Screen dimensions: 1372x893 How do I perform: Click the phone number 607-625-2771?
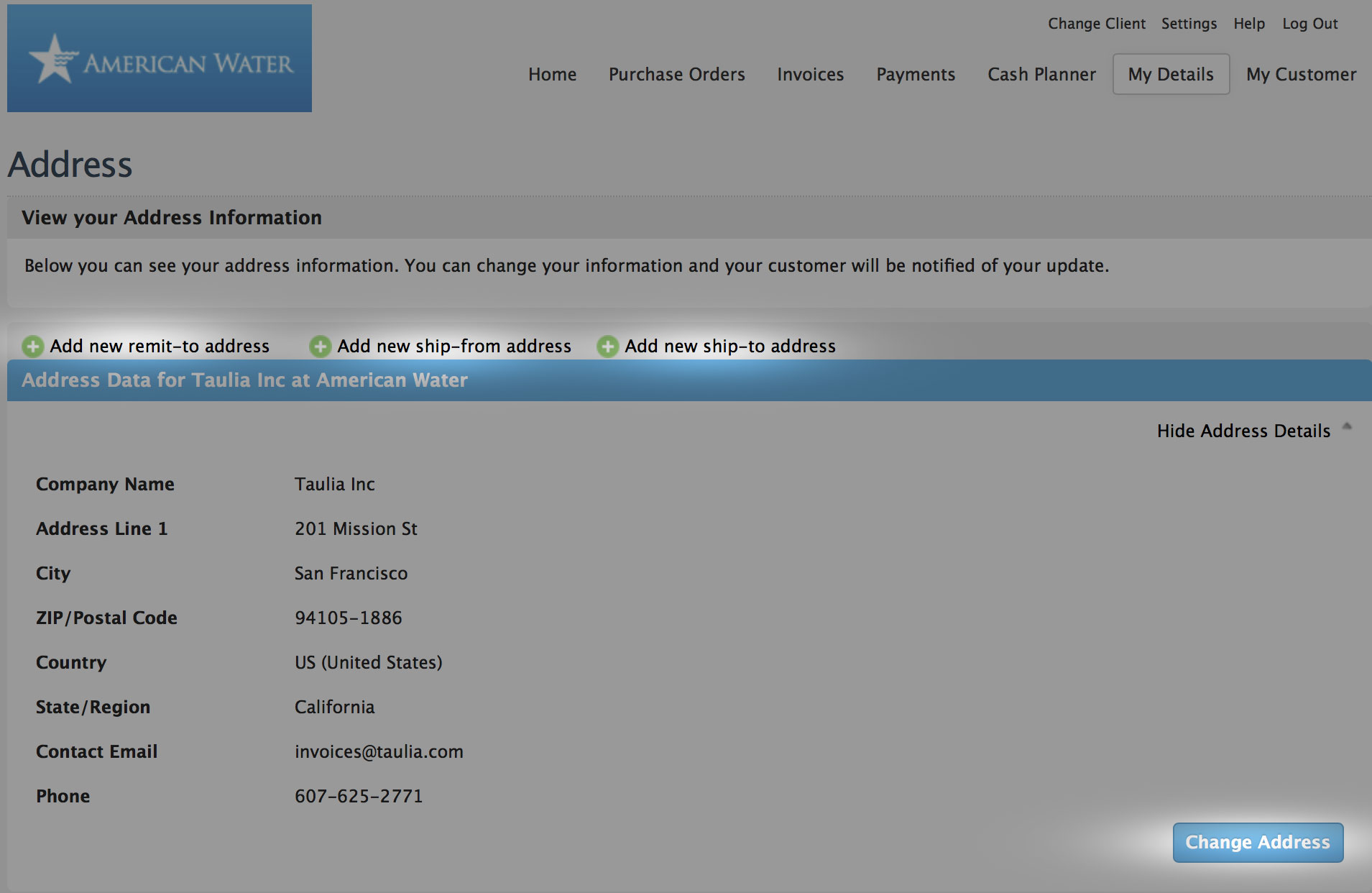point(359,796)
